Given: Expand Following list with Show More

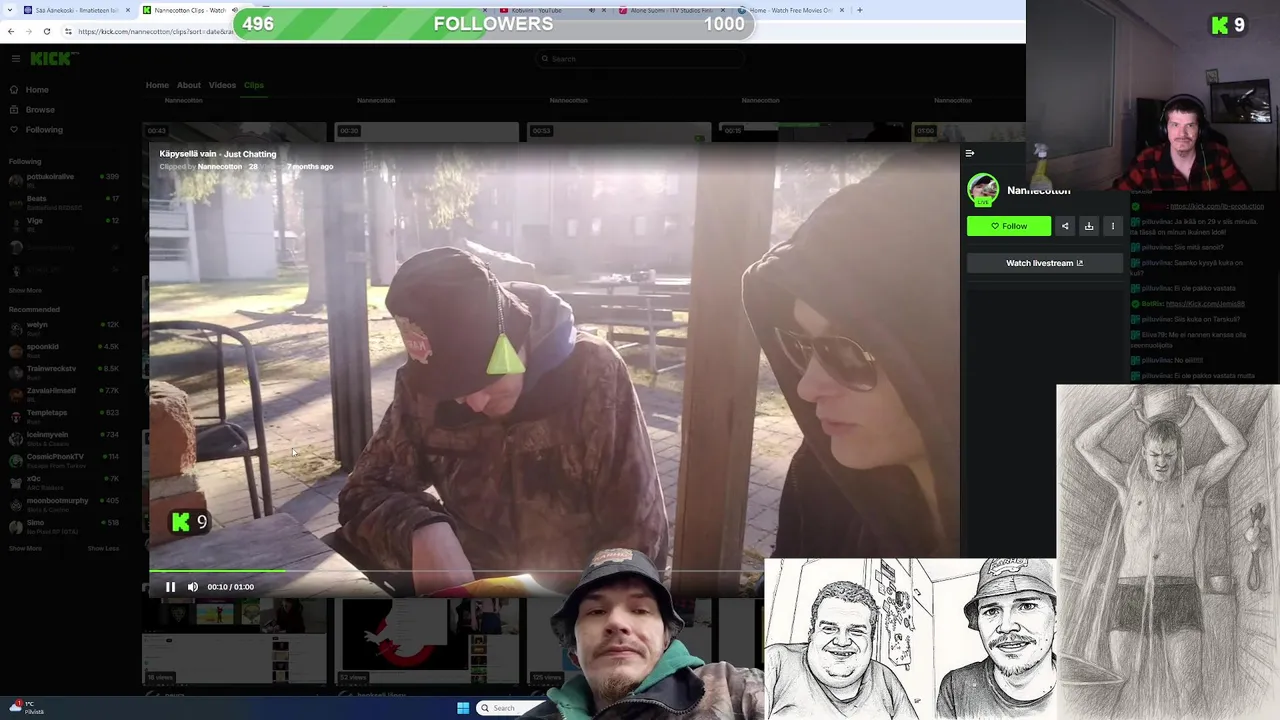Looking at the screenshot, I should tap(25, 290).
